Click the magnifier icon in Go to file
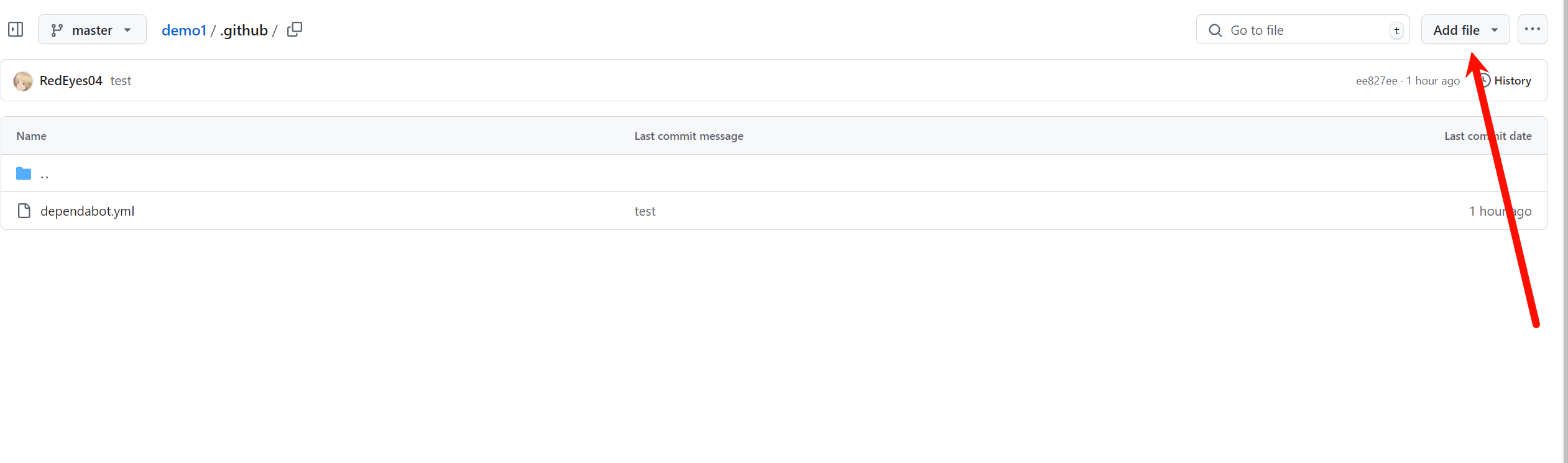This screenshot has width=1568, height=463. point(1215,30)
